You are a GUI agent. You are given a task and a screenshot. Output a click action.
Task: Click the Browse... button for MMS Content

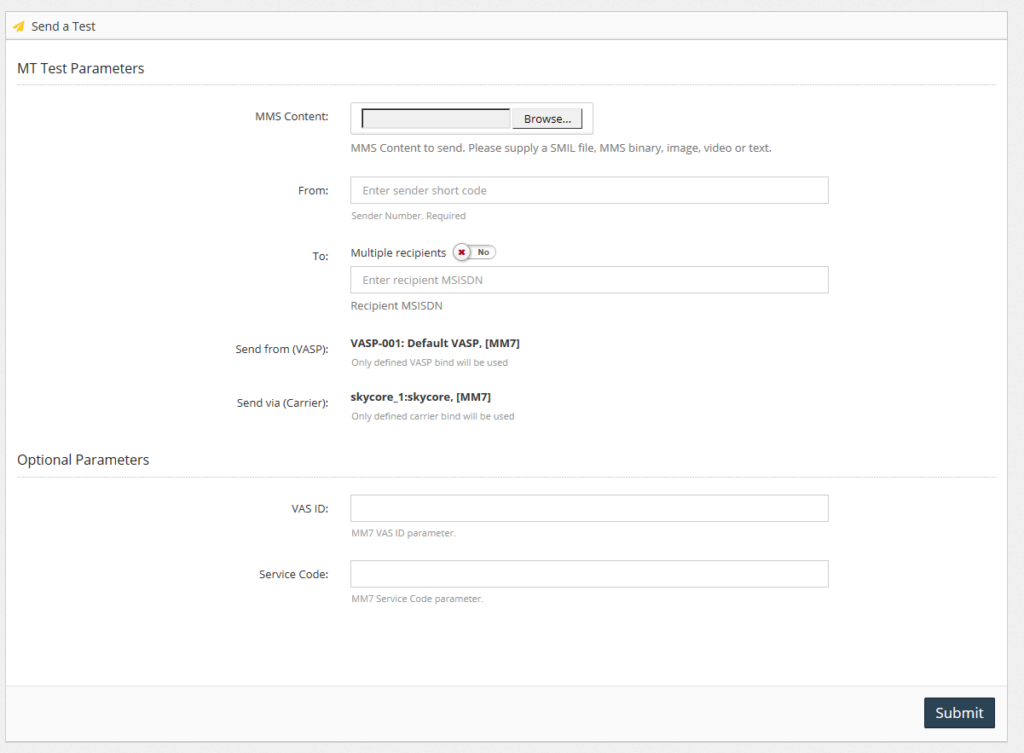coord(547,119)
